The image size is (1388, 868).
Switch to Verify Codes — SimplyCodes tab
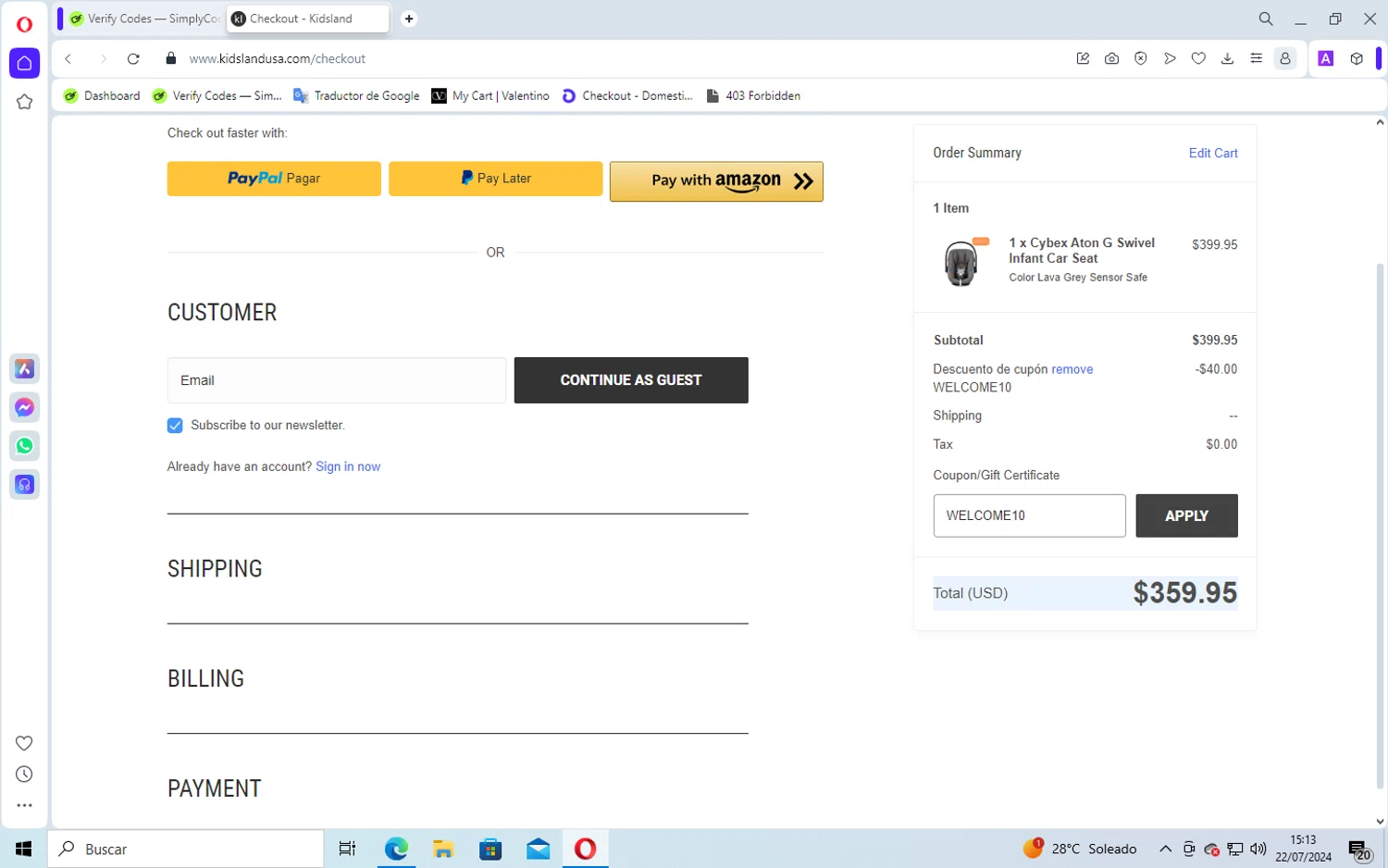tap(144, 19)
